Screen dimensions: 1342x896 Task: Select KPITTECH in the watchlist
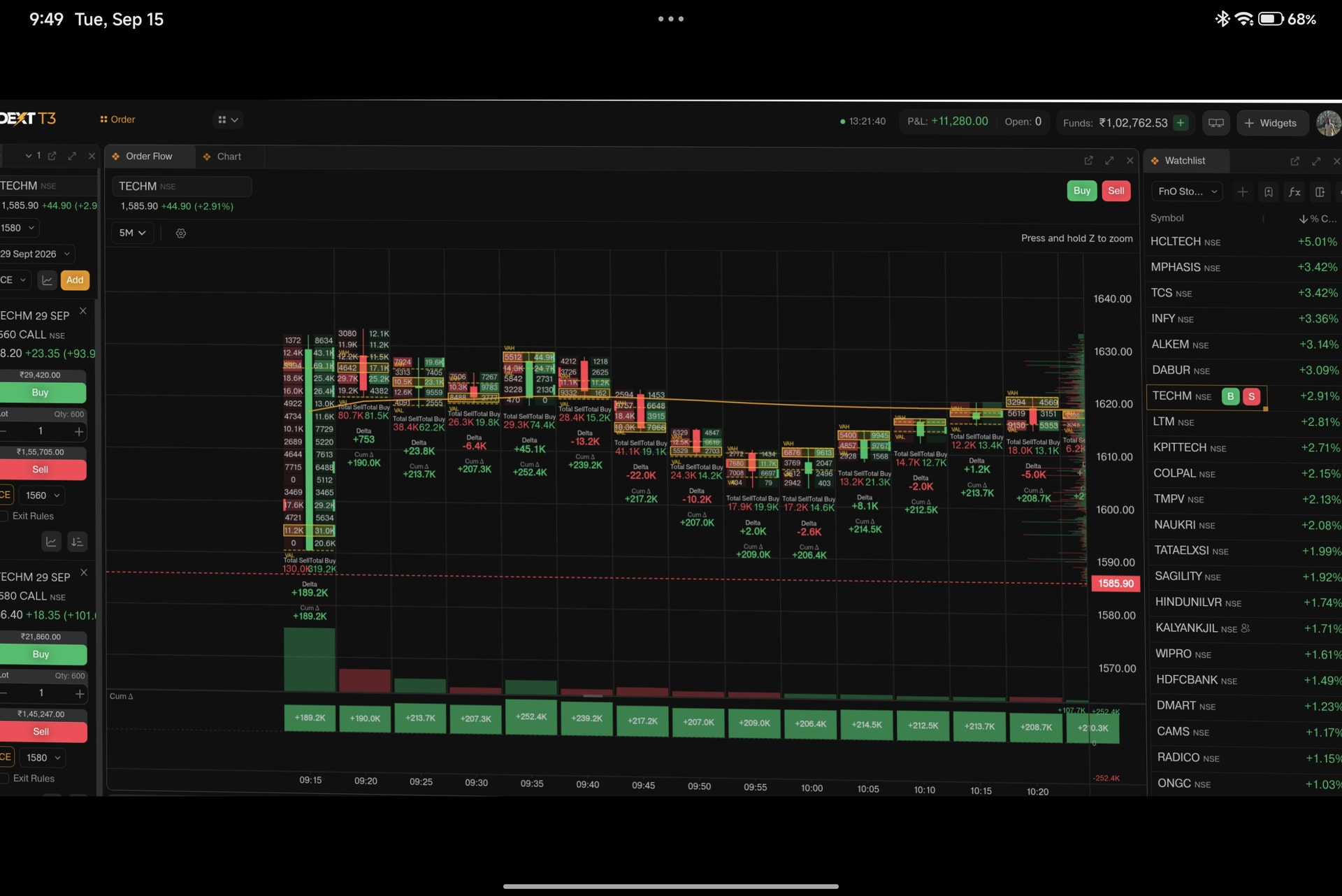pos(1245,448)
